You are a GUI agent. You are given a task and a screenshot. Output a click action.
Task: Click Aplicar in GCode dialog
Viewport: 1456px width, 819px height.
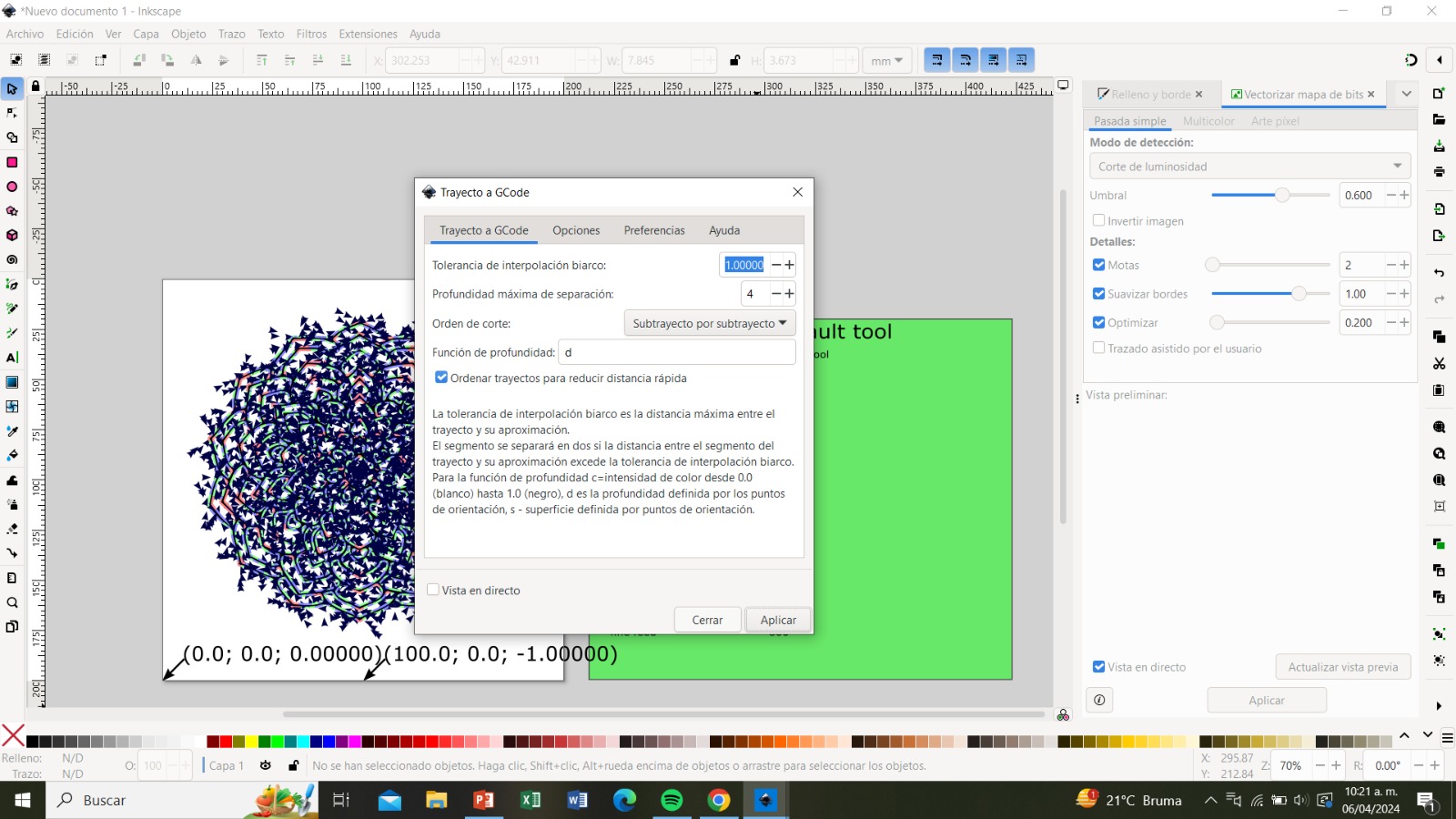[x=778, y=620]
